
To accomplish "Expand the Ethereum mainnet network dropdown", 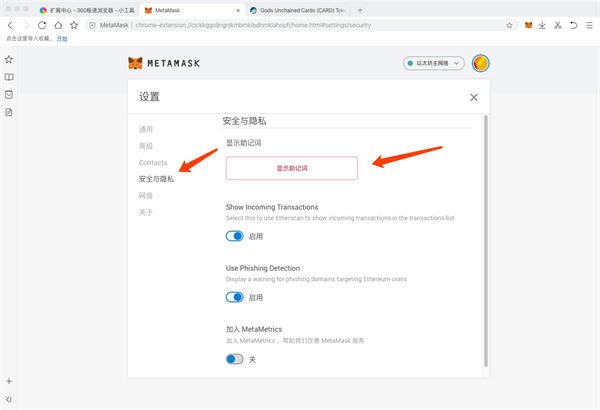I will (x=434, y=63).
